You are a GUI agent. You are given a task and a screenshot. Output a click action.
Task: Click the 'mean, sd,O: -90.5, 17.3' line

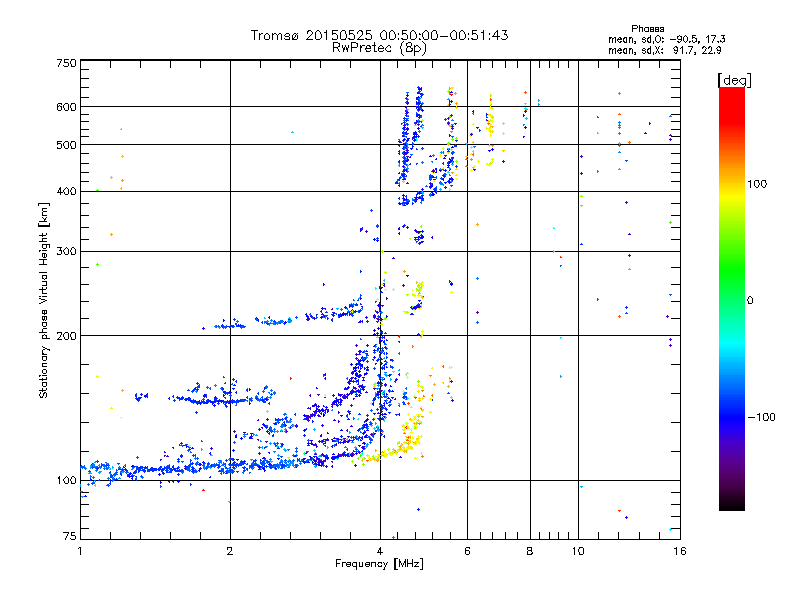tap(666, 39)
